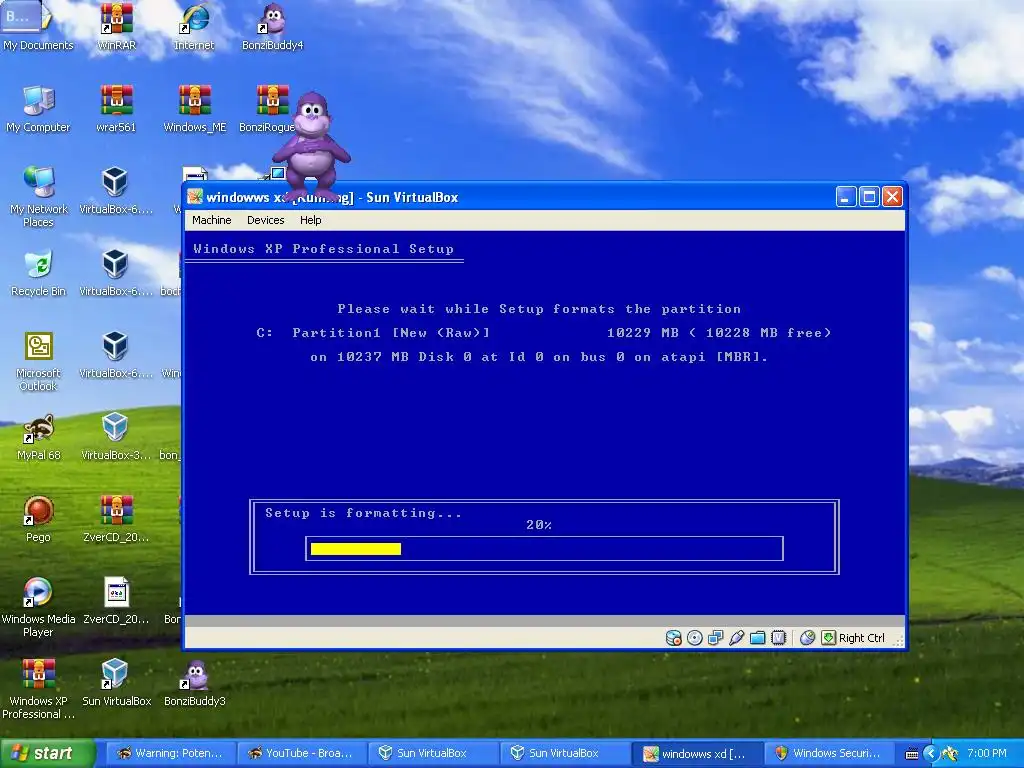Click the ZverCD RAR archive icon
The width and height of the screenshot is (1024, 768).
point(116,519)
